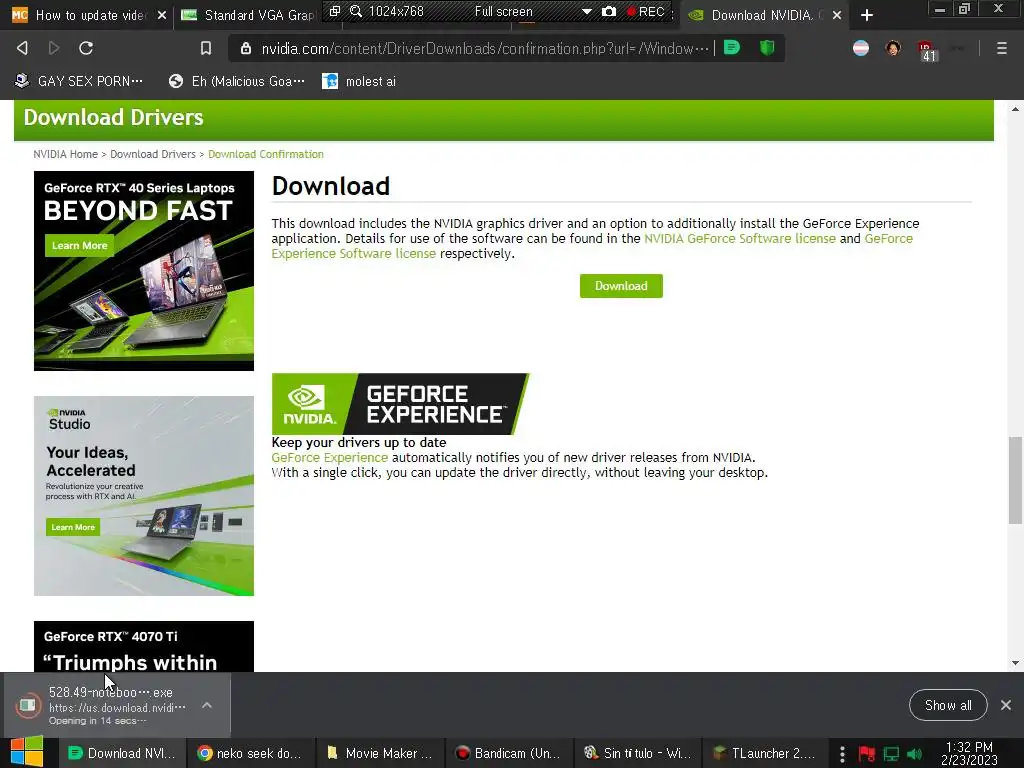The height and width of the screenshot is (768, 1024).
Task: Switch to Standard VGA Graphics tab
Action: 248,15
